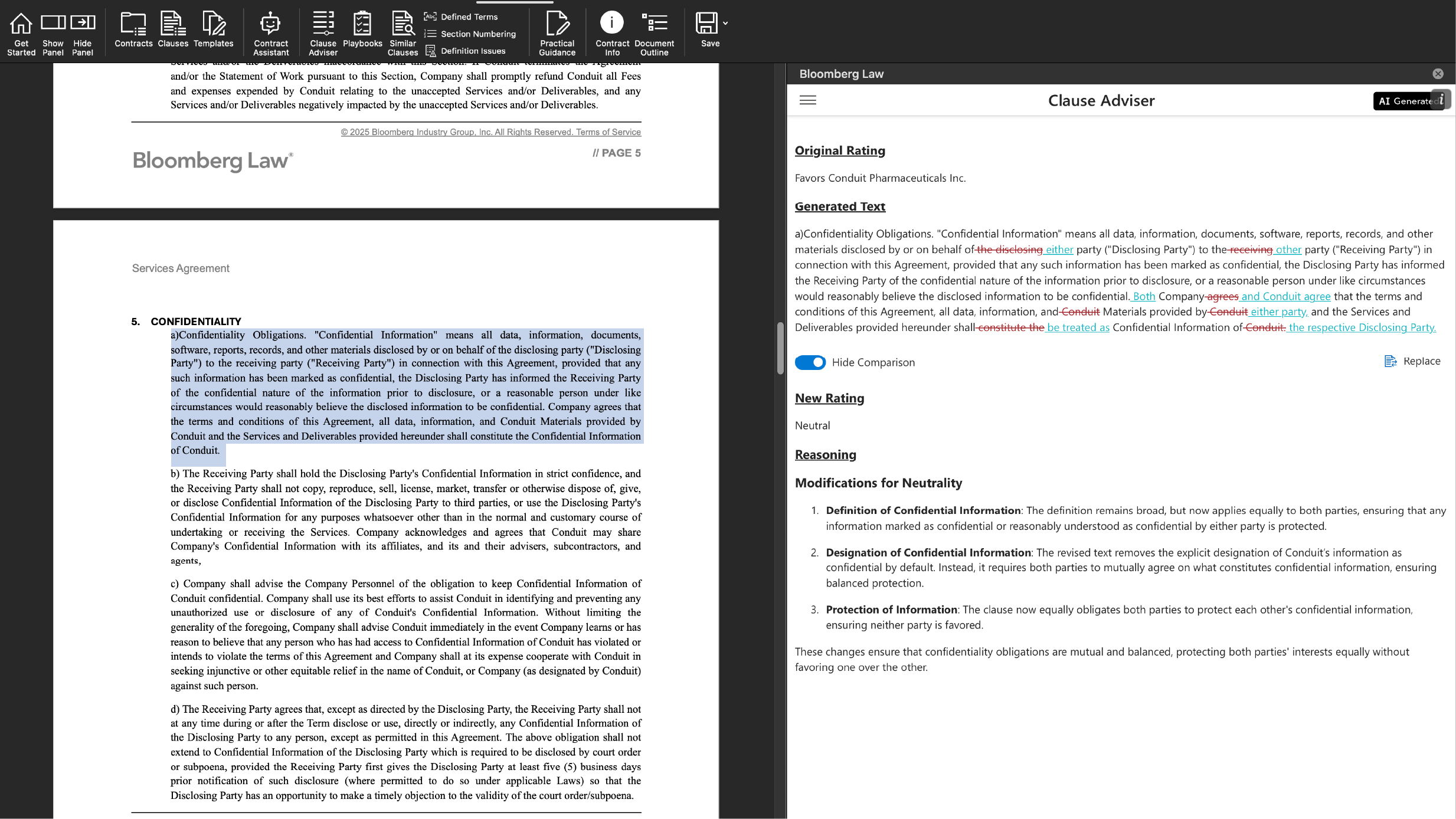Click the 'Reasoning' heading

click(x=825, y=455)
